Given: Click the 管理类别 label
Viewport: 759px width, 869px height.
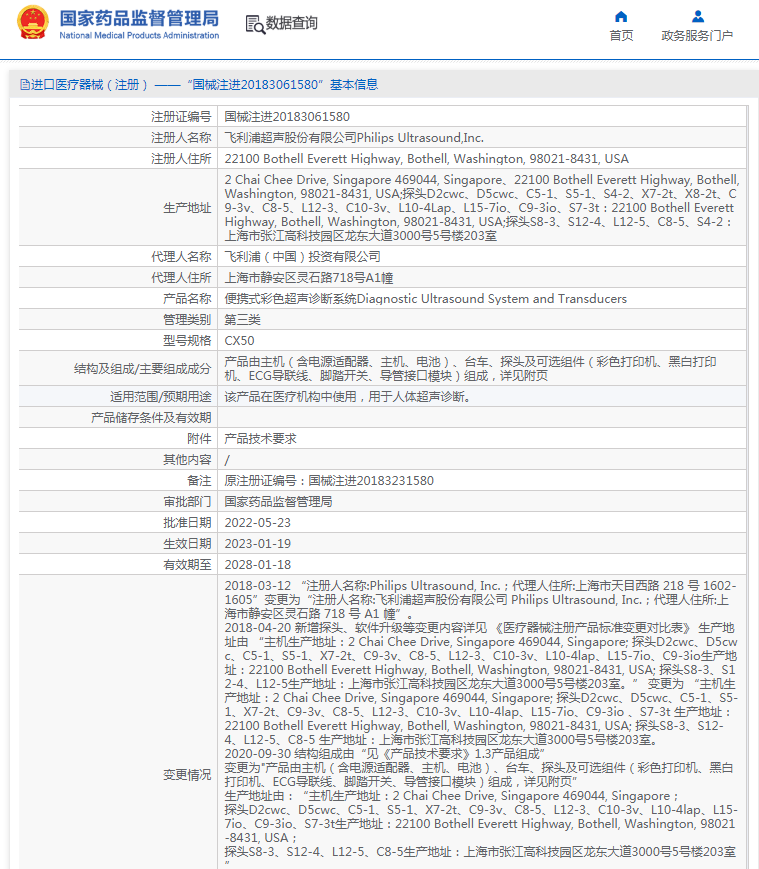Looking at the screenshot, I should 187,320.
